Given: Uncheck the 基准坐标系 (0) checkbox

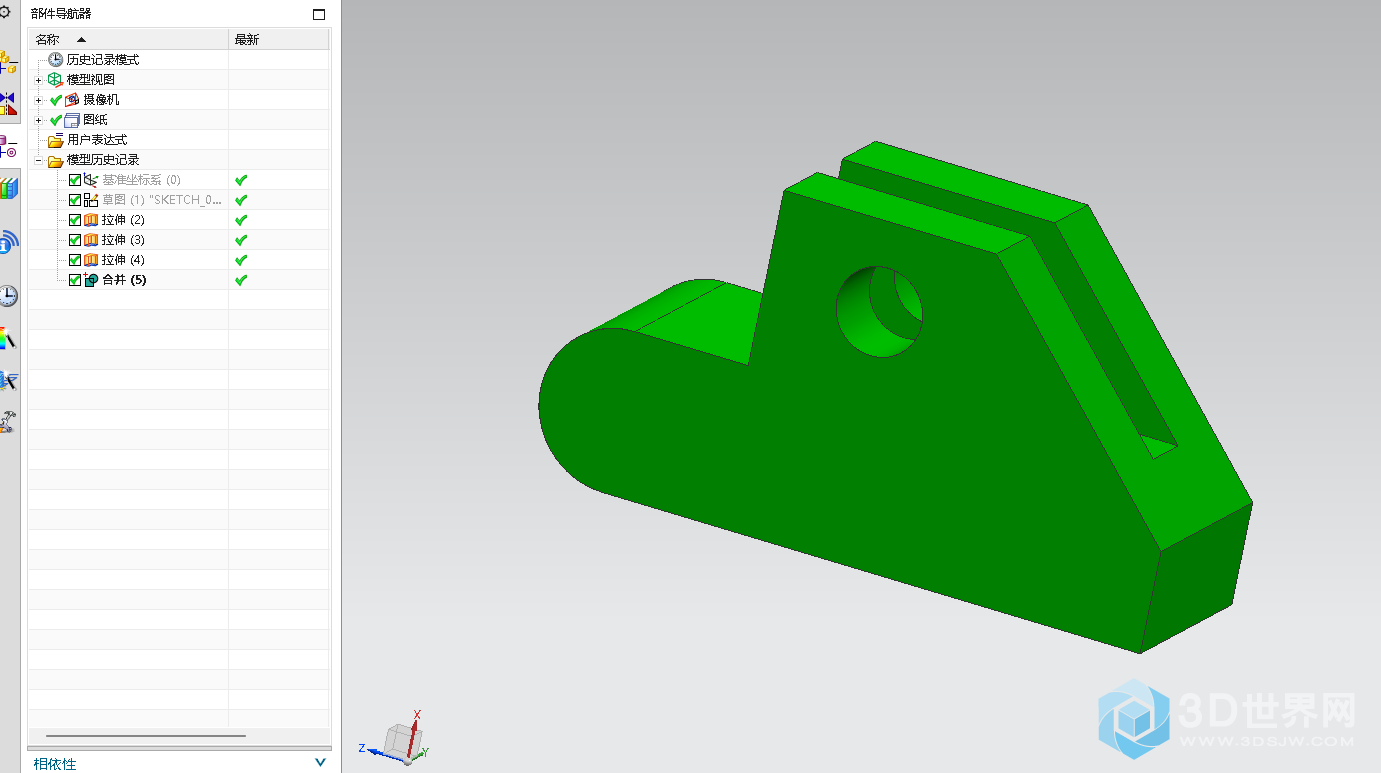Looking at the screenshot, I should (75, 180).
